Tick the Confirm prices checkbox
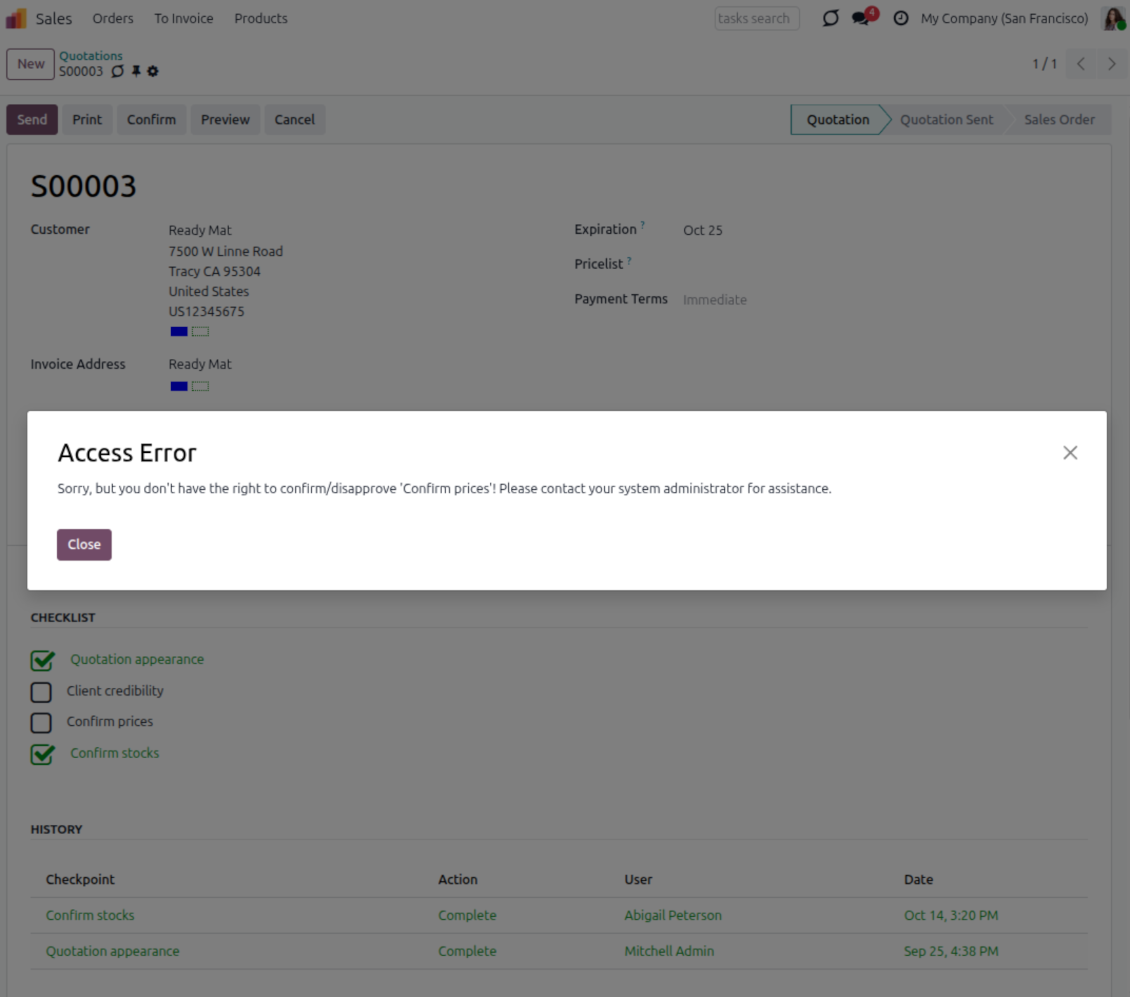Viewport: 1130px width, 997px height. [41, 722]
